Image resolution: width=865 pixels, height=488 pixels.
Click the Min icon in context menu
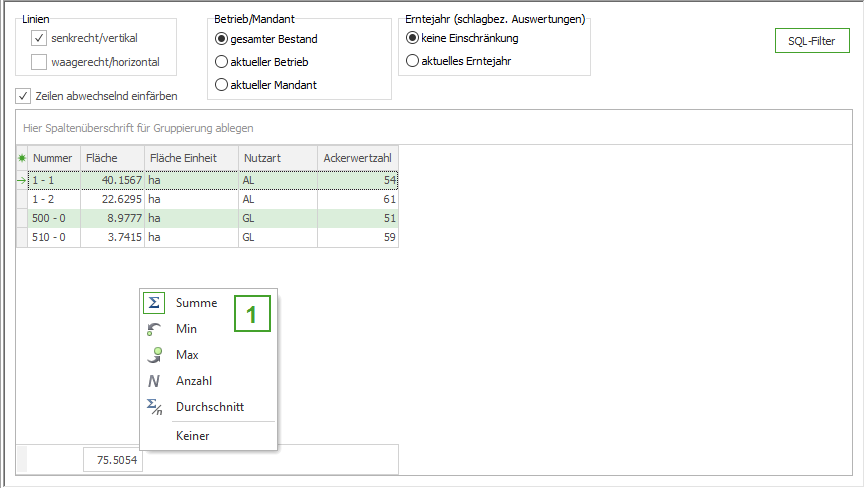153,329
